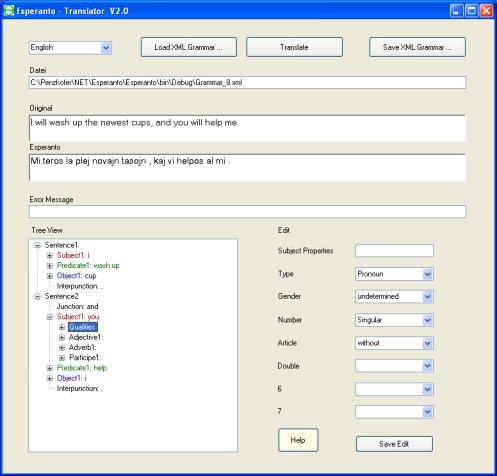Collapse the Subject1: you node
The width and height of the screenshot is (497, 476).
pos(50,317)
